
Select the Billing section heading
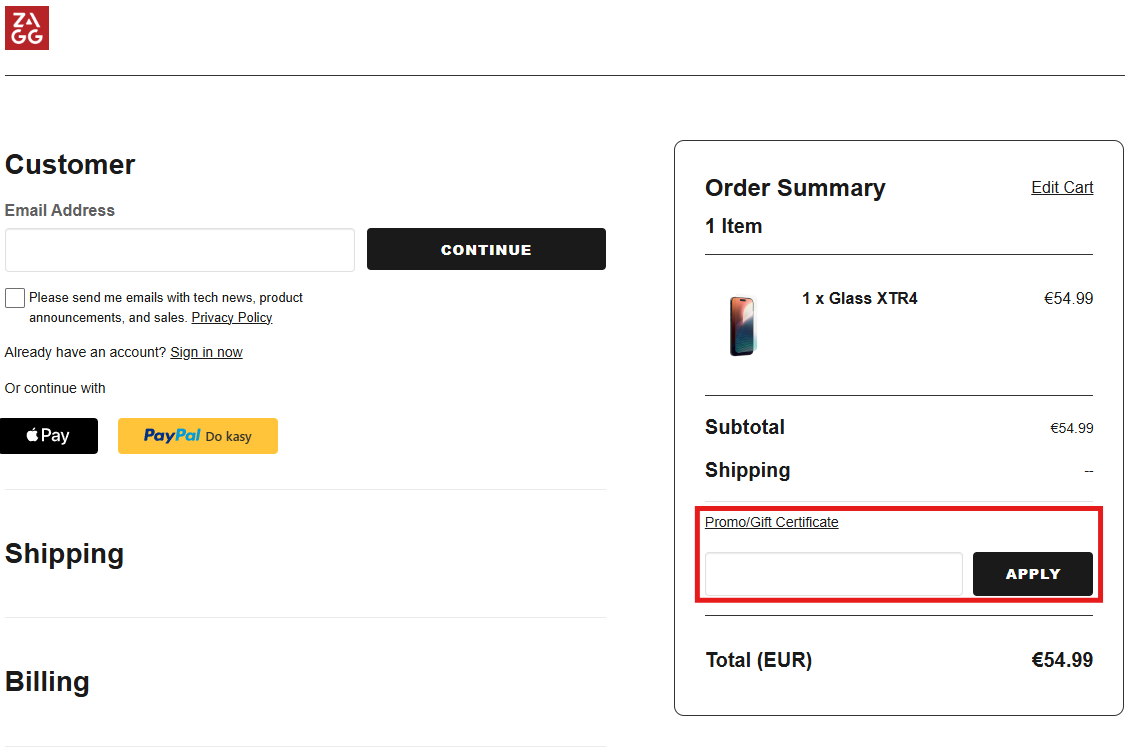click(x=48, y=682)
